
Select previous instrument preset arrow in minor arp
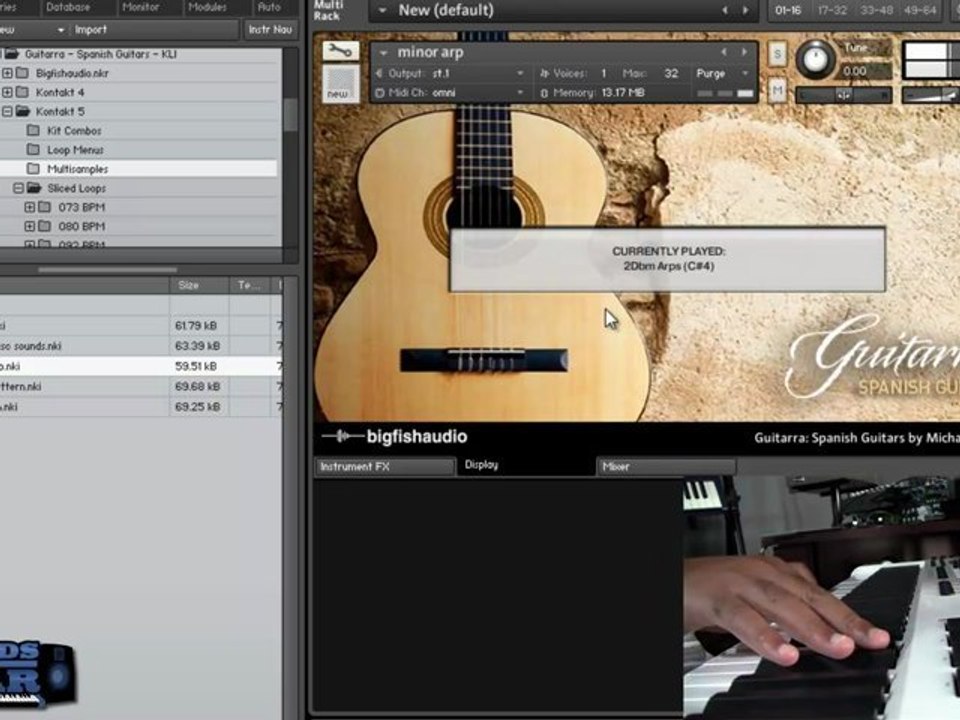click(x=724, y=53)
